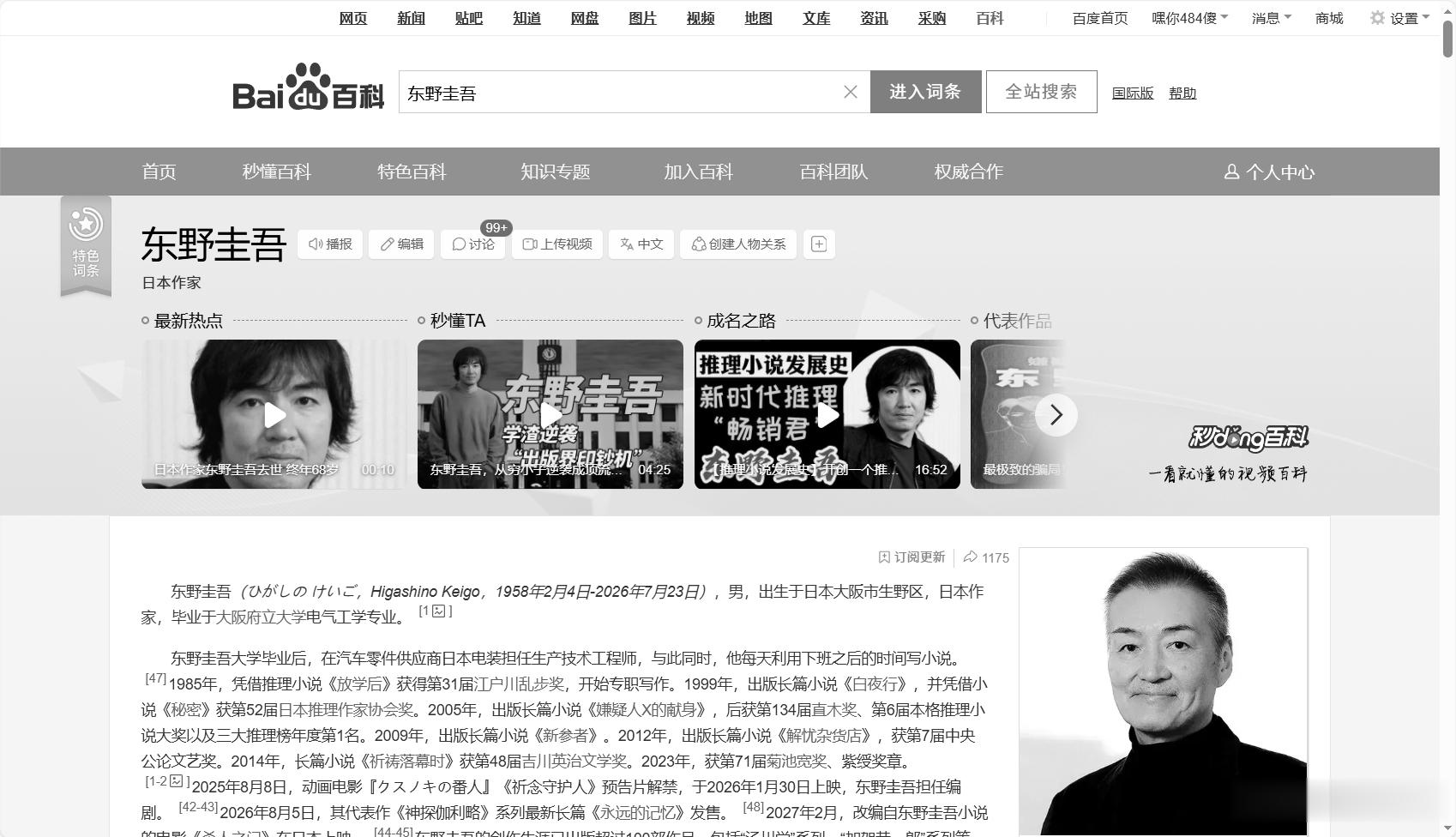The height and width of the screenshot is (837, 1456).
Task: Open 权威合作 navigation item
Action: [x=968, y=172]
